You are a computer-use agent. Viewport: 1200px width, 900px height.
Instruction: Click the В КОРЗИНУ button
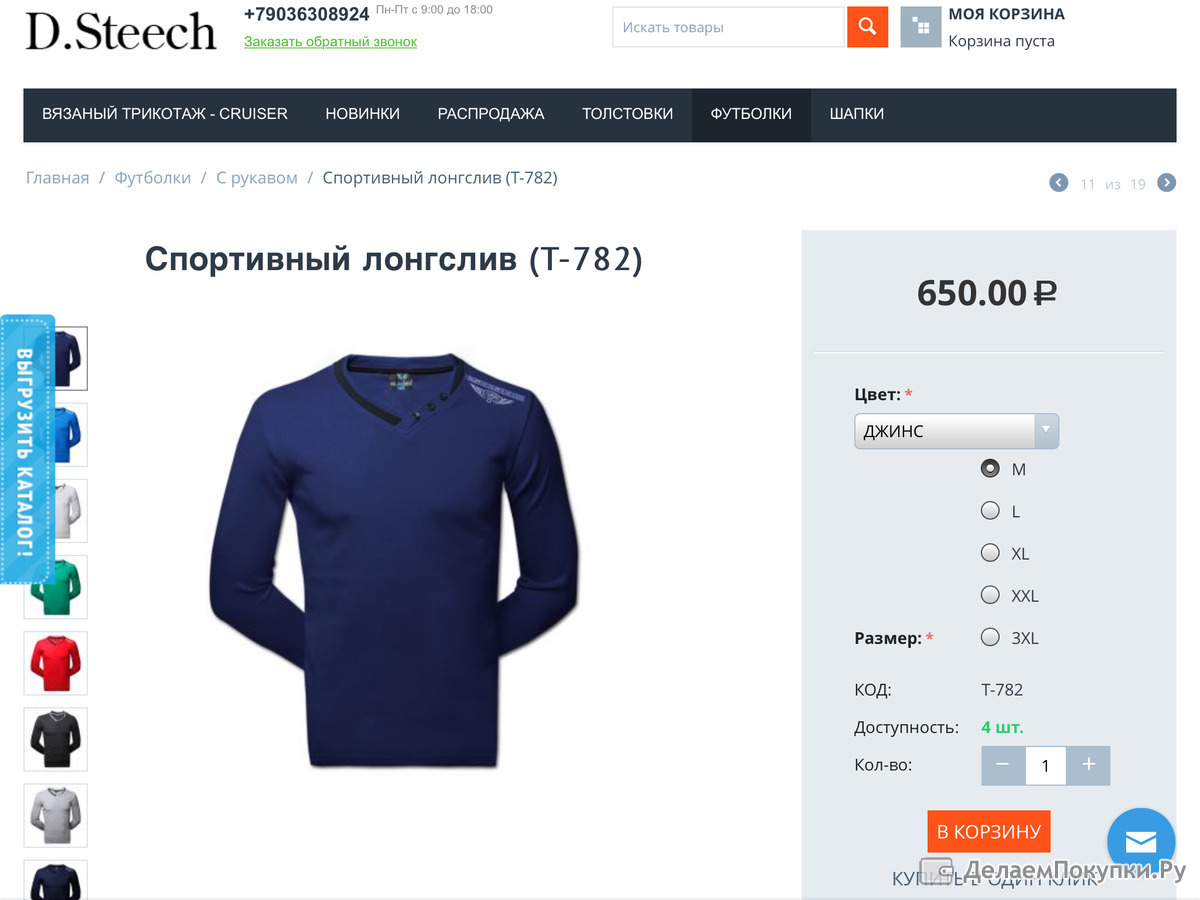989,831
